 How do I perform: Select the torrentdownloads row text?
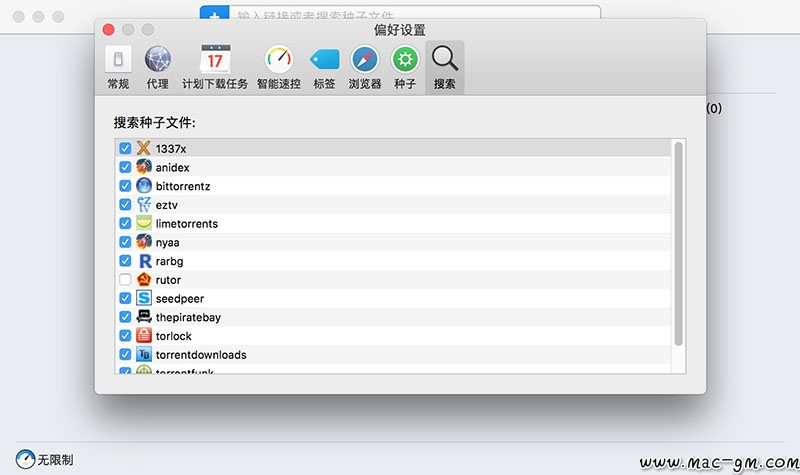201,355
